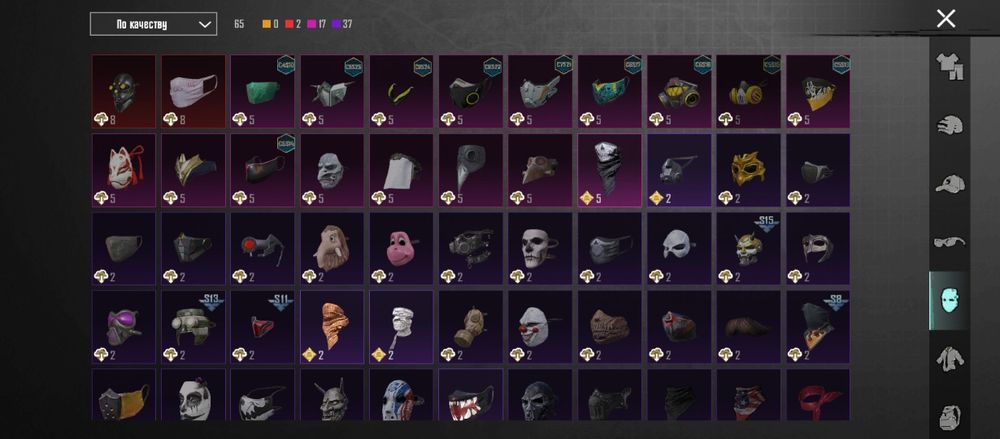This screenshot has width=1000, height=439.
Task: Filter by the purple quality counter 37
Action: tap(342, 24)
